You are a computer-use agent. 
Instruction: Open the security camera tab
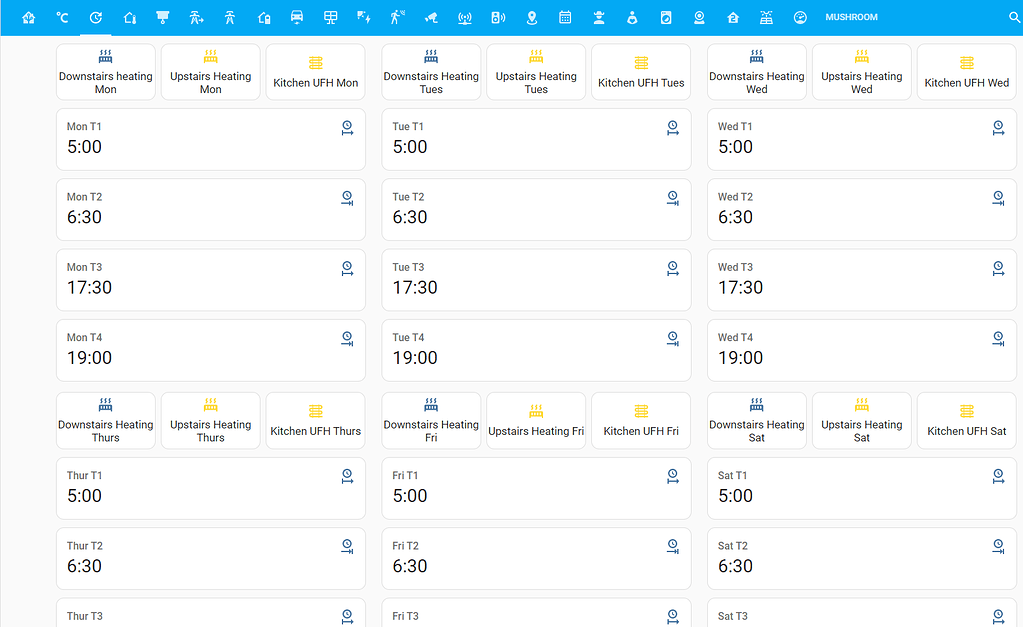(x=431, y=18)
